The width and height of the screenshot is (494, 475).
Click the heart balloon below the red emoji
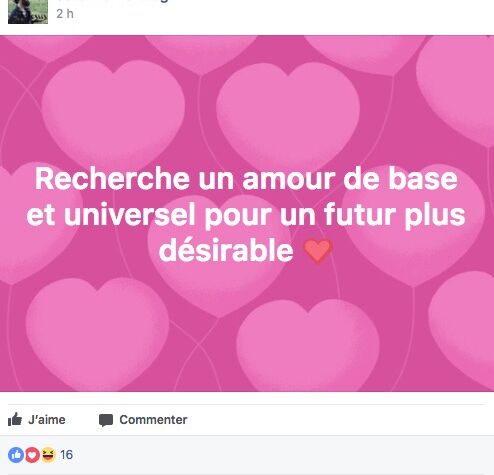point(308,345)
